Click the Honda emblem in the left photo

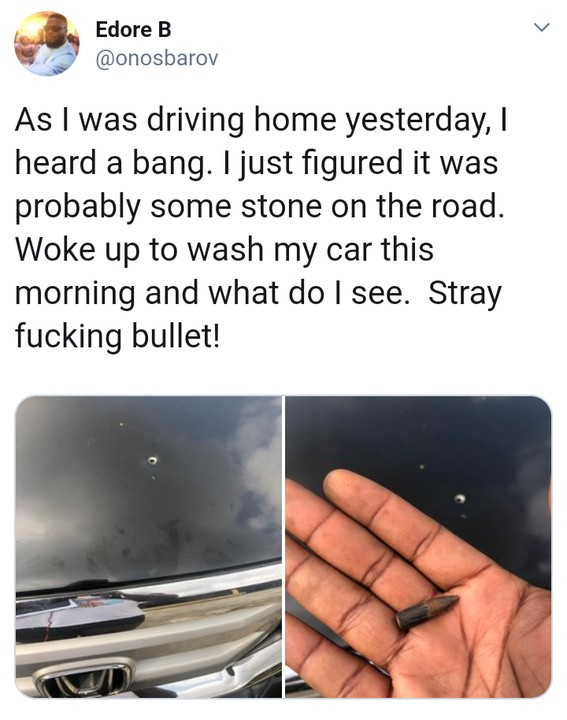[x=85, y=678]
